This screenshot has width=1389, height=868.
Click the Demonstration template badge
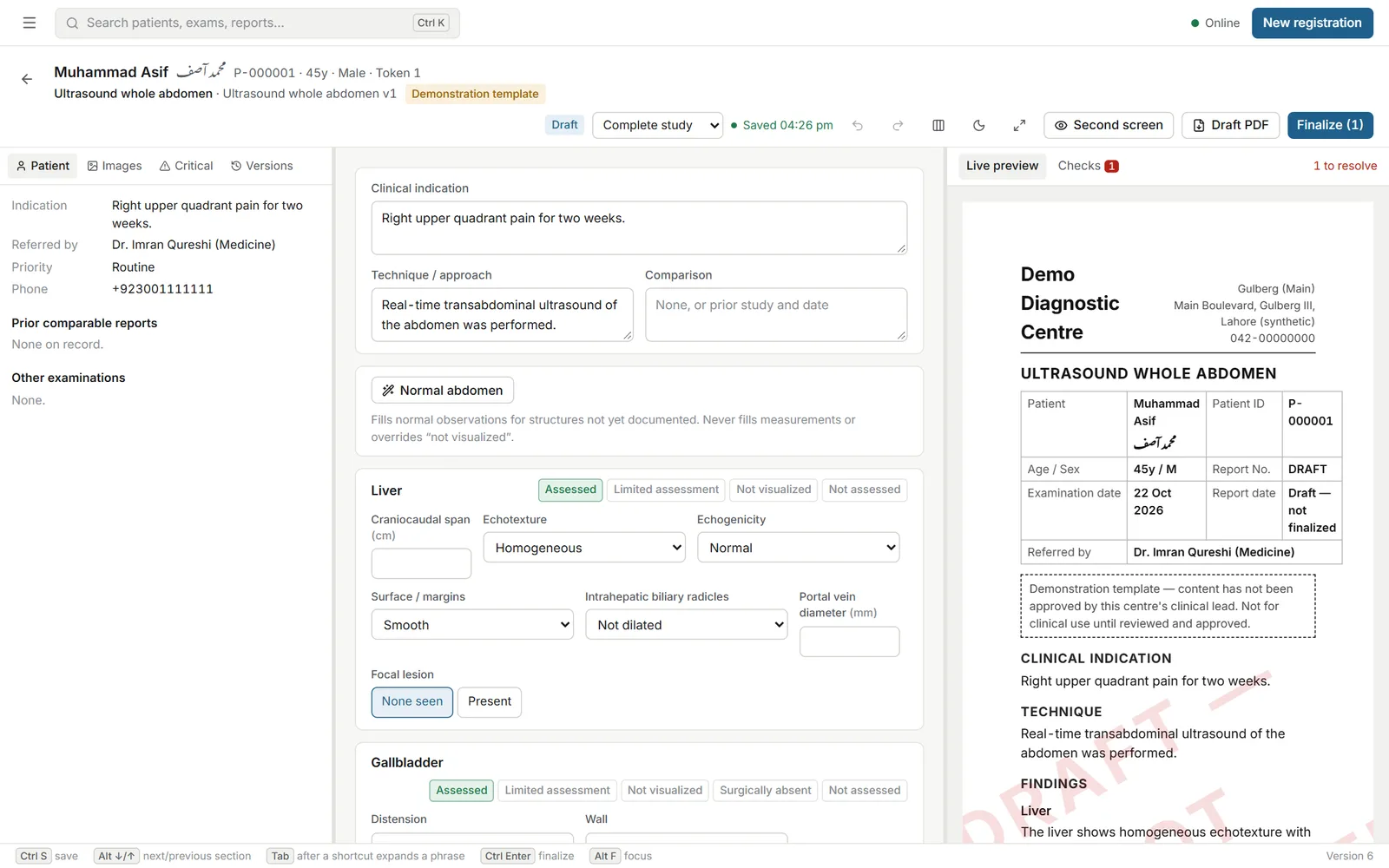475,94
